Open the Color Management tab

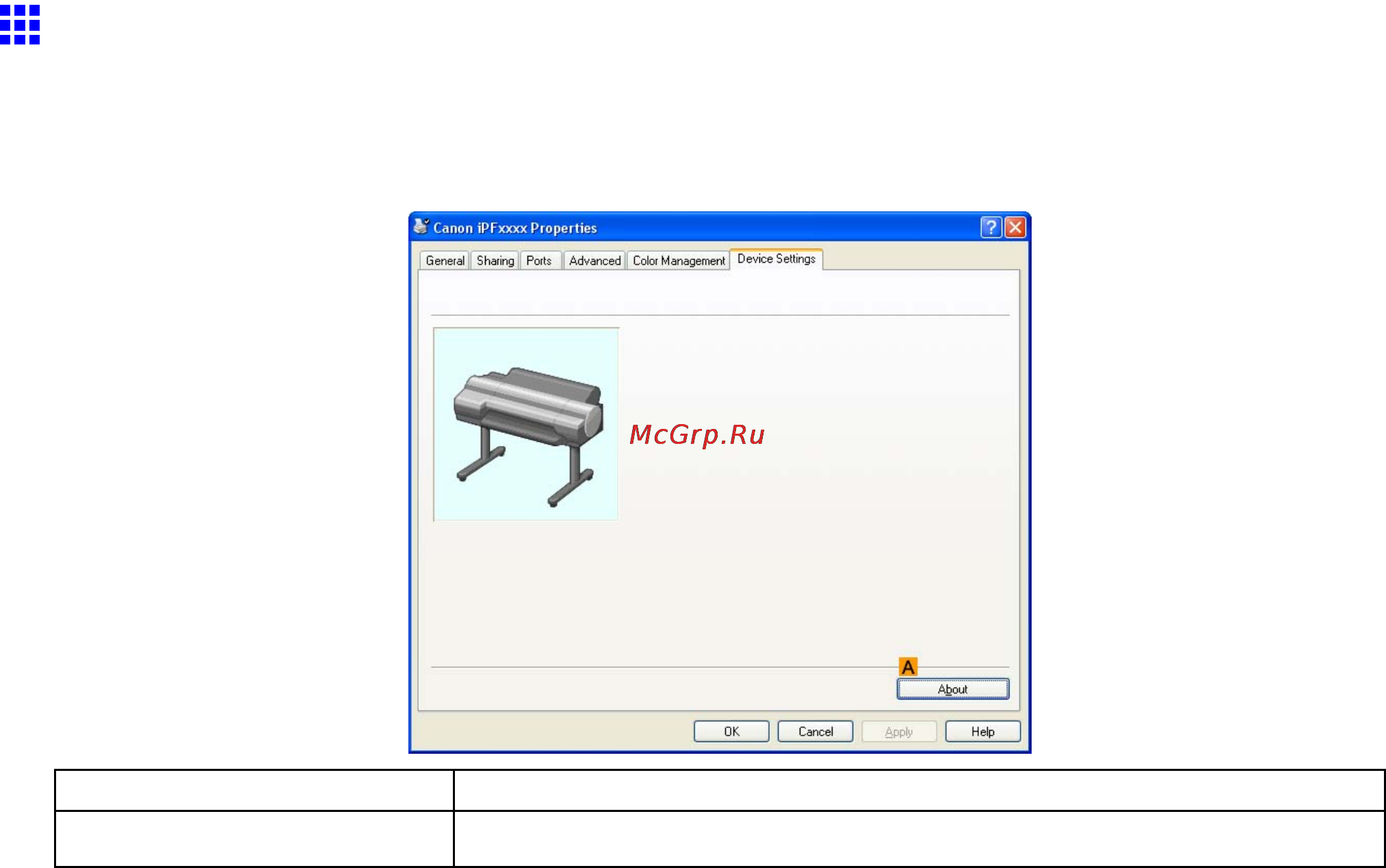point(679,261)
